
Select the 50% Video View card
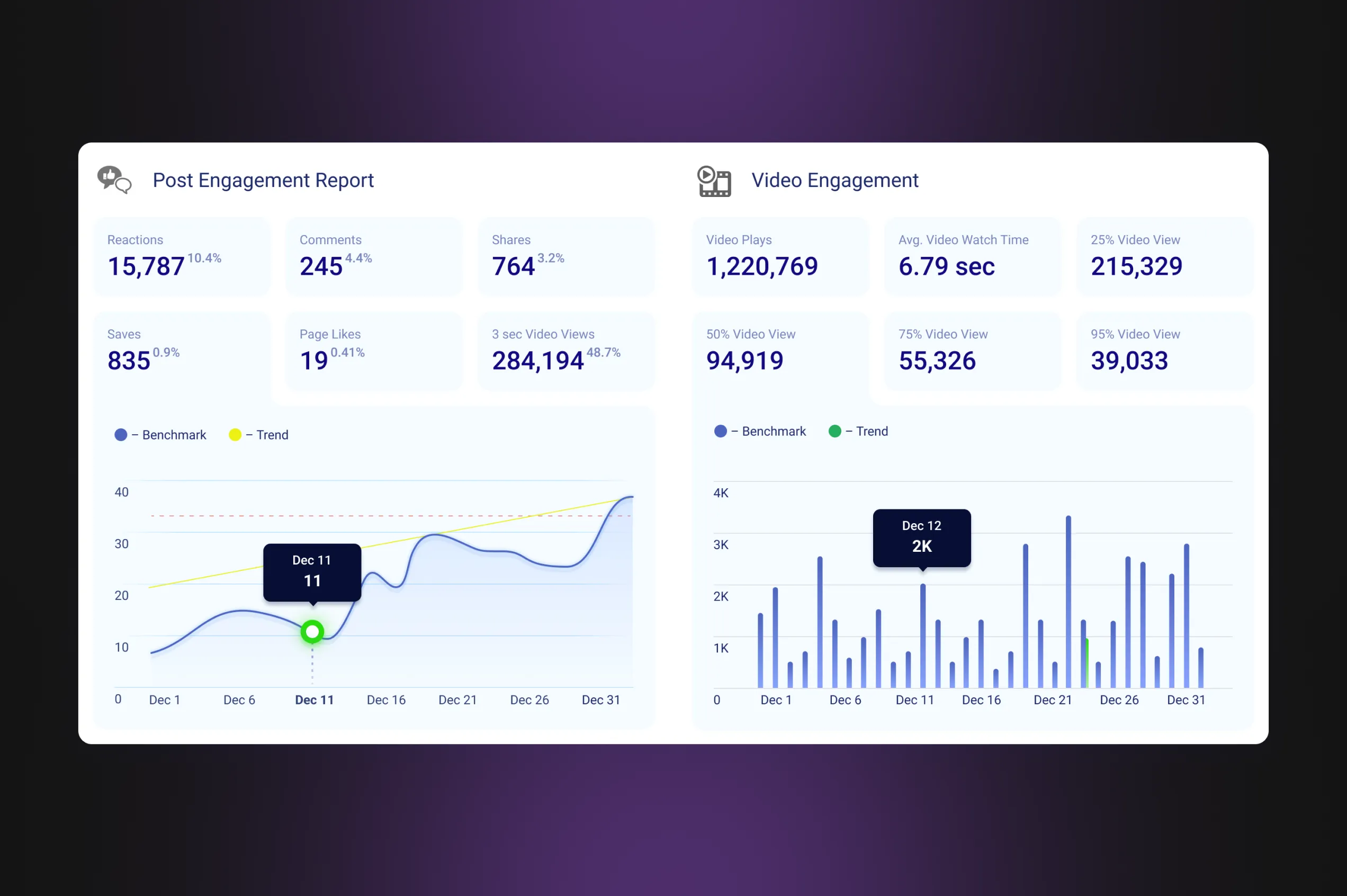pos(780,351)
